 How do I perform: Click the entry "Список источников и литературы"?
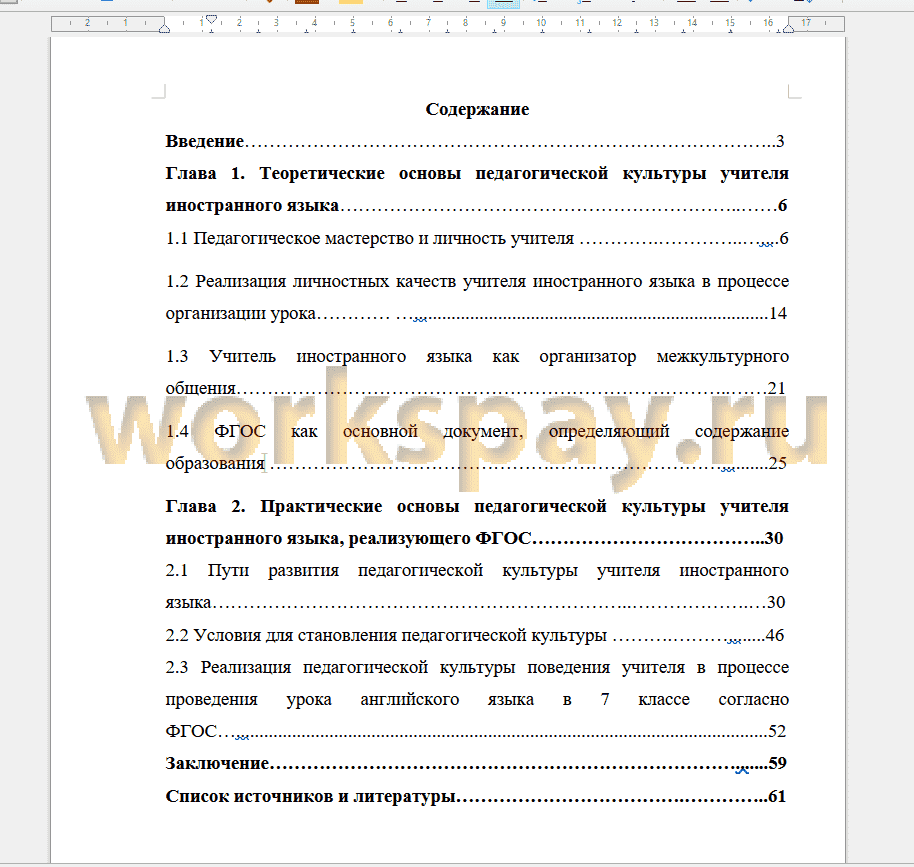click(x=310, y=796)
